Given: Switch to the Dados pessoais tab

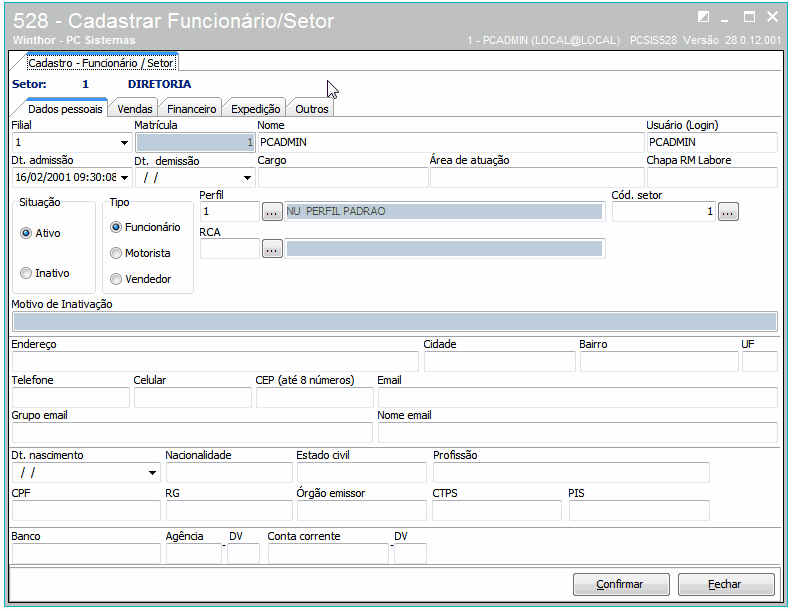Looking at the screenshot, I should 65,109.
